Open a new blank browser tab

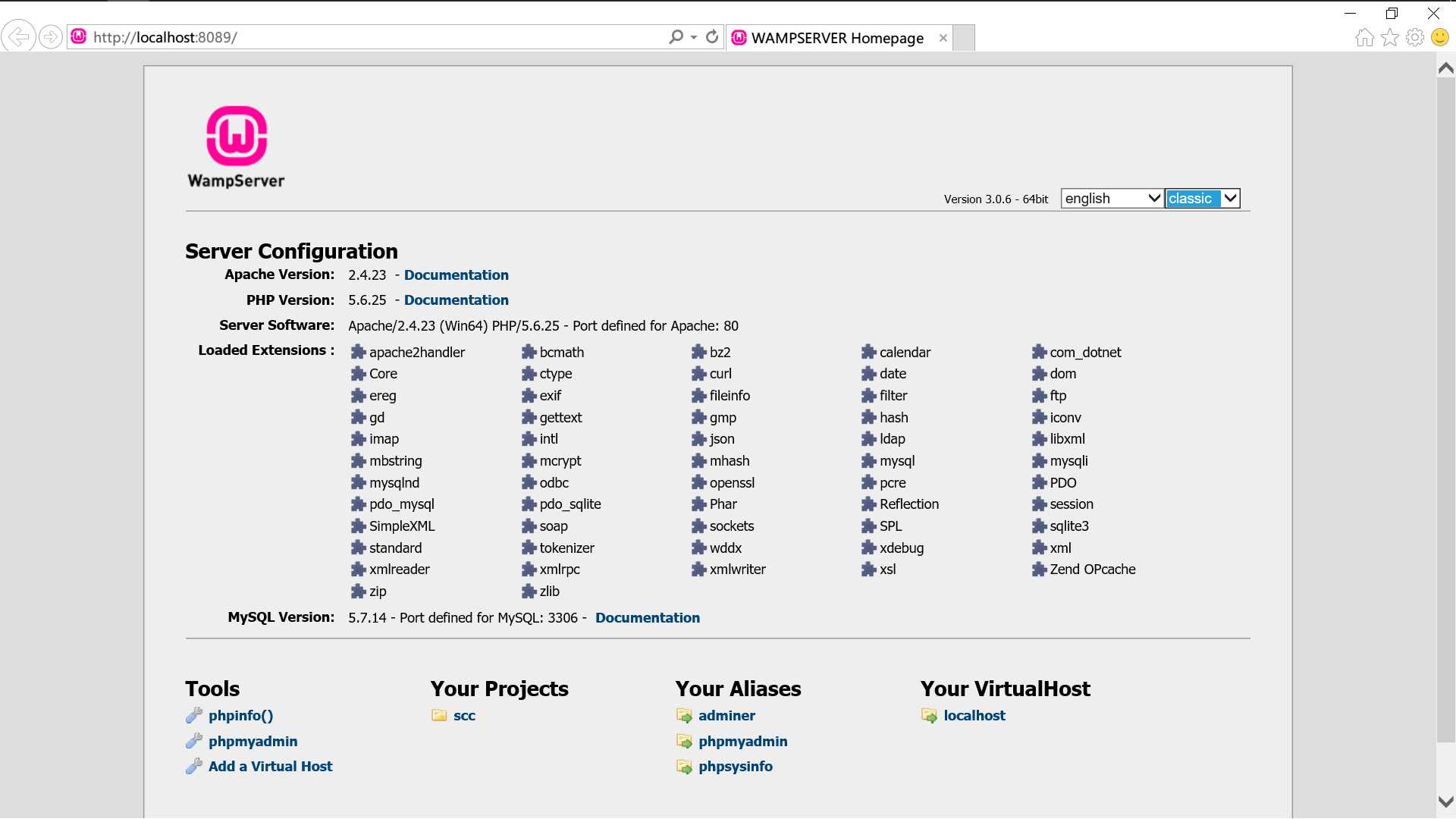click(964, 38)
